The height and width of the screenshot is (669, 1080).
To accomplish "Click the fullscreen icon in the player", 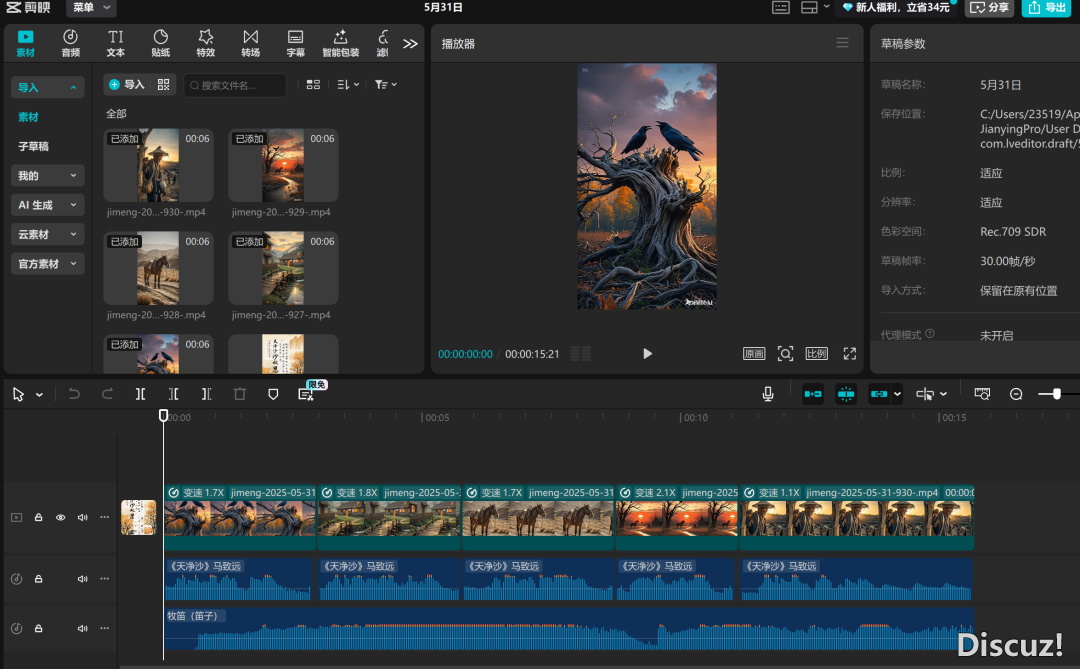I will click(850, 353).
